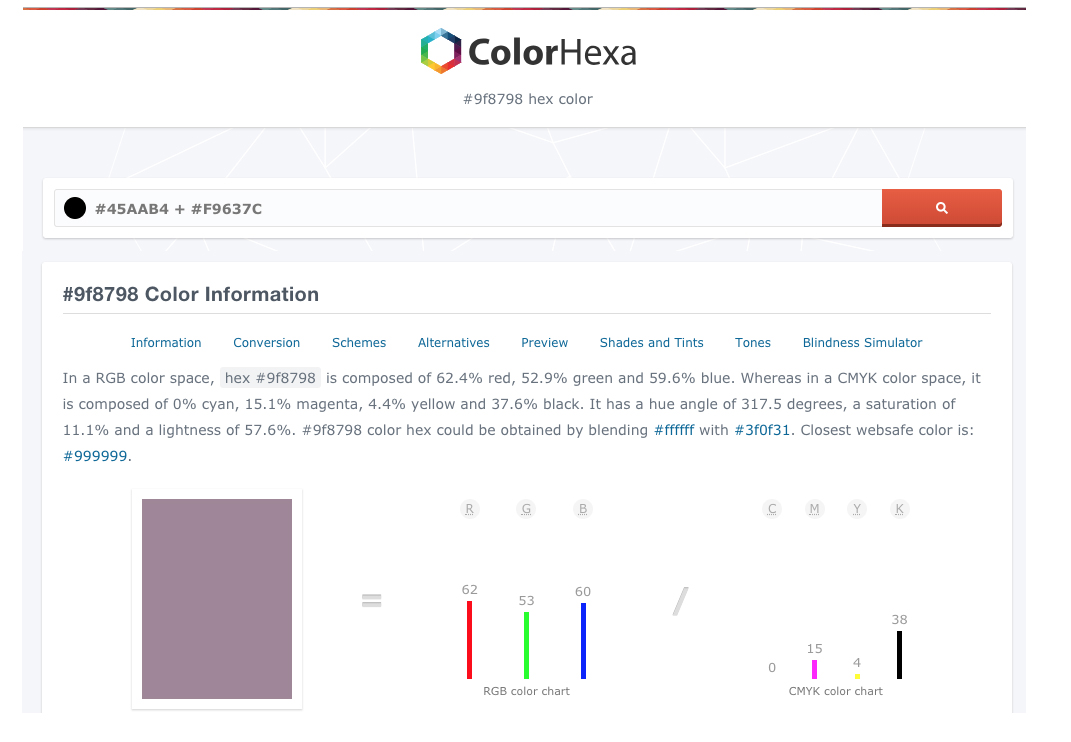
Task: Select the C label above the CMYK chart
Action: click(x=771, y=508)
